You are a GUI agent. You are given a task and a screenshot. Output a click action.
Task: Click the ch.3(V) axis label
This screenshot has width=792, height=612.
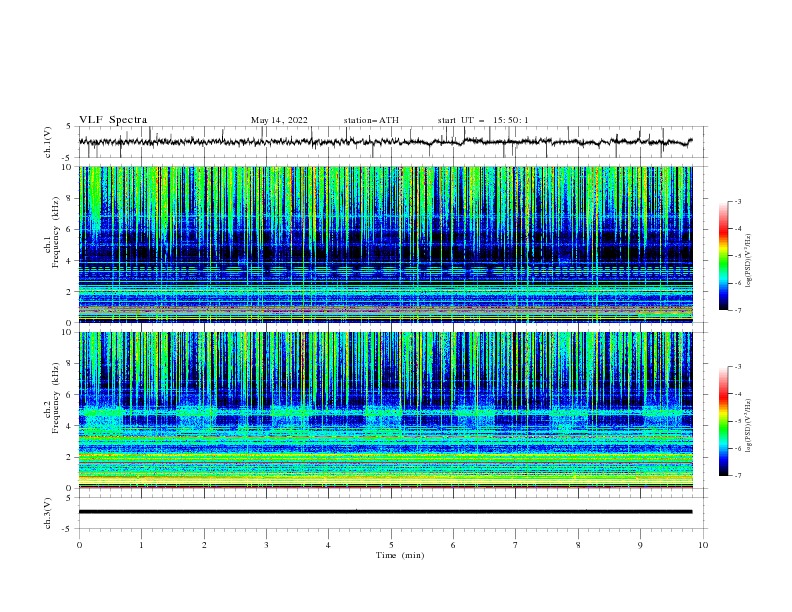coord(48,513)
